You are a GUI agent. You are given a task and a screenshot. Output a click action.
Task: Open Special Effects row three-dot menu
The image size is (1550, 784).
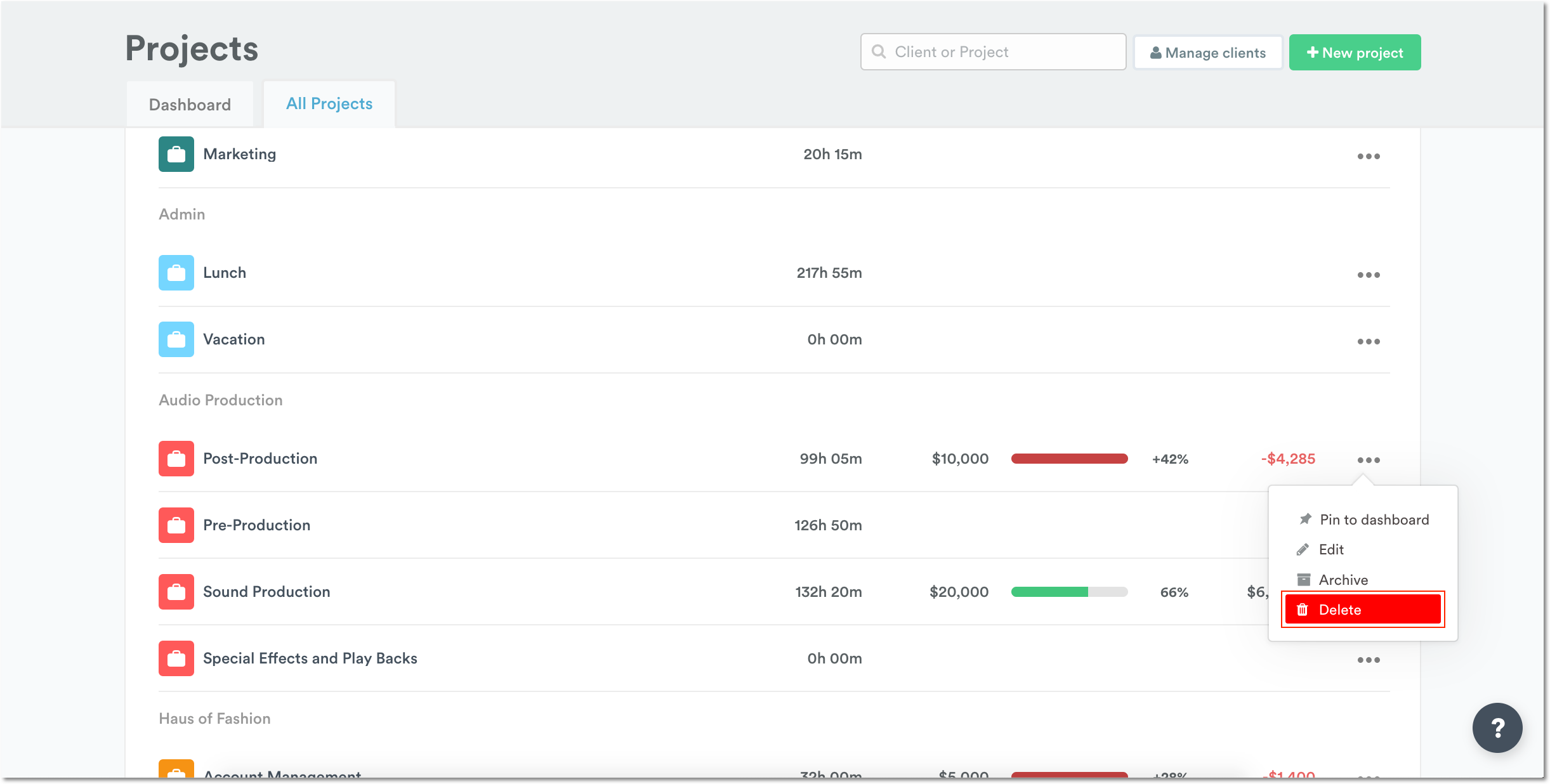[x=1368, y=660]
